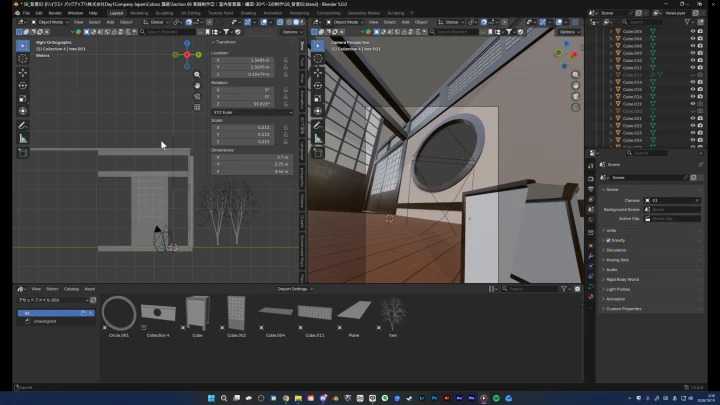Select the Scale tool in left viewport
720x405 pixels.
coord(22,98)
